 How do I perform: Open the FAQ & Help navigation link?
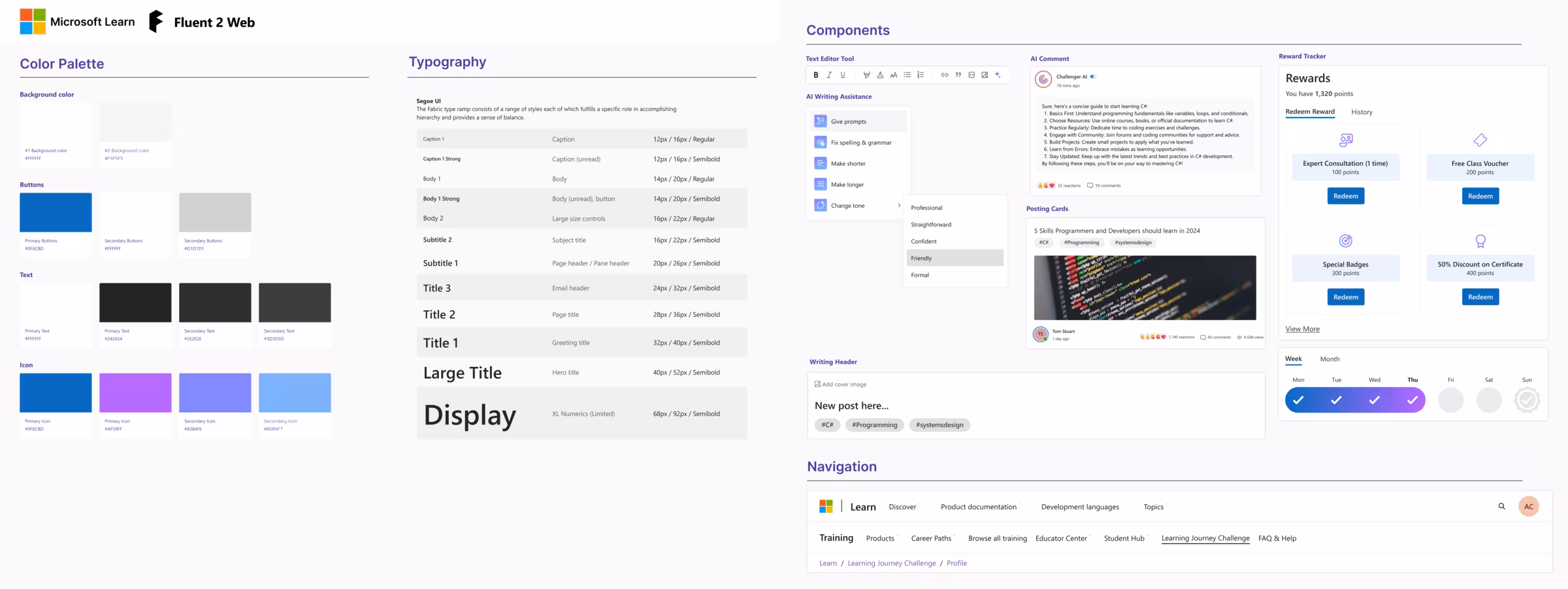1277,538
